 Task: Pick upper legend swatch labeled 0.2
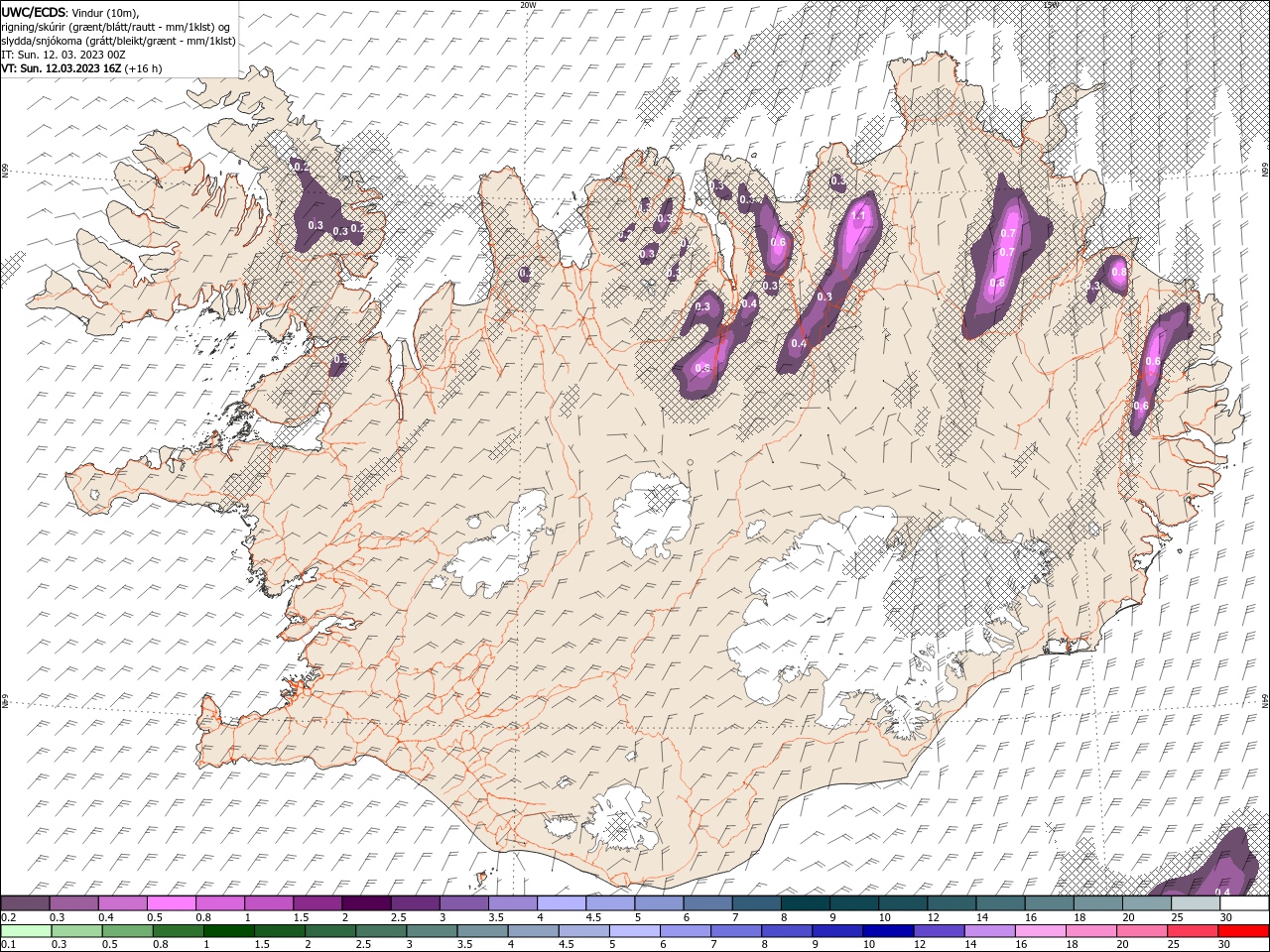tap(25, 903)
